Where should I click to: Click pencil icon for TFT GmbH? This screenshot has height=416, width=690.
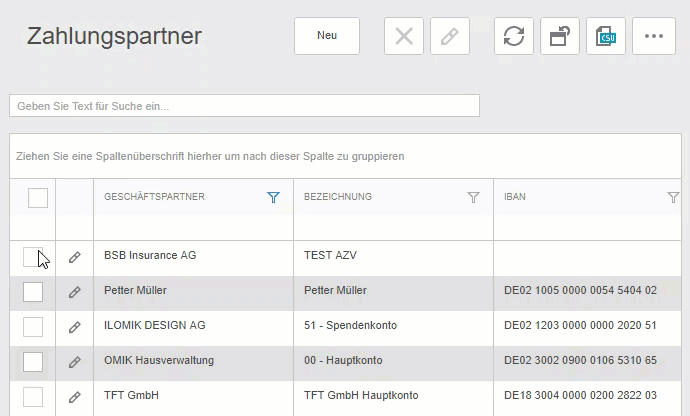(74, 397)
